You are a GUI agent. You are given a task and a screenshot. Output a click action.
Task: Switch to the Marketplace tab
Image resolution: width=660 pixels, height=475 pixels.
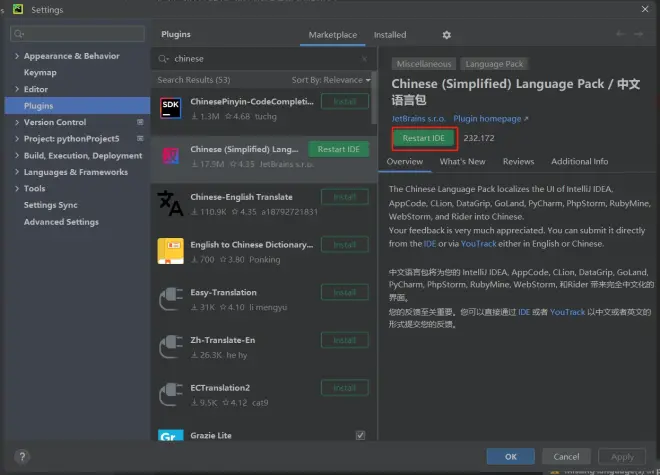pos(333,35)
